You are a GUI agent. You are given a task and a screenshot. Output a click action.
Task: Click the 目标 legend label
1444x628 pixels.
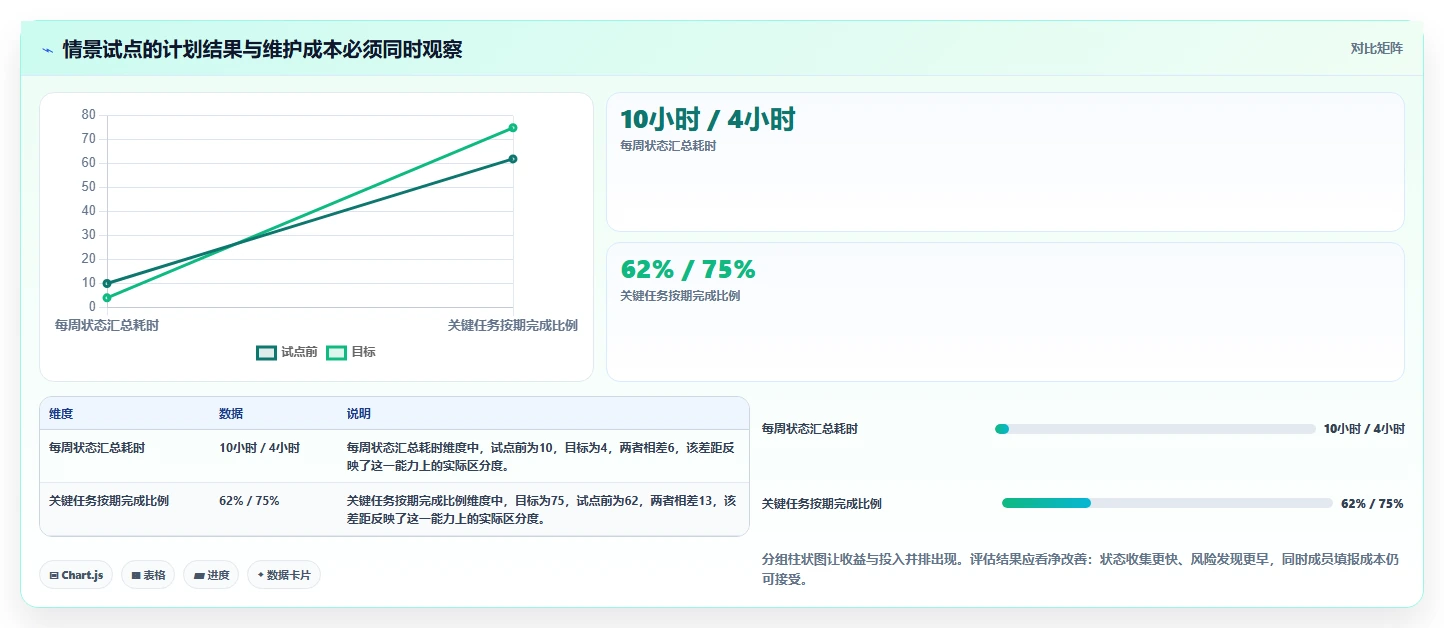click(364, 352)
